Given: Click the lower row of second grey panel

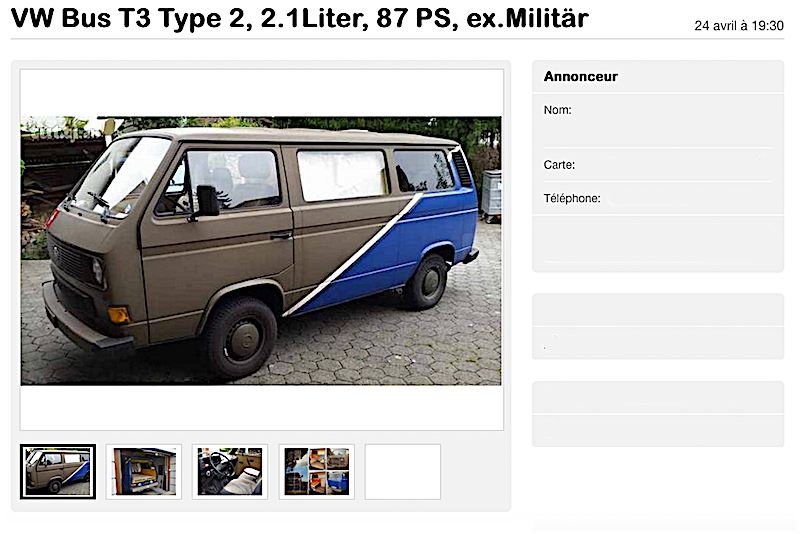Looking at the screenshot, I should (658, 343).
